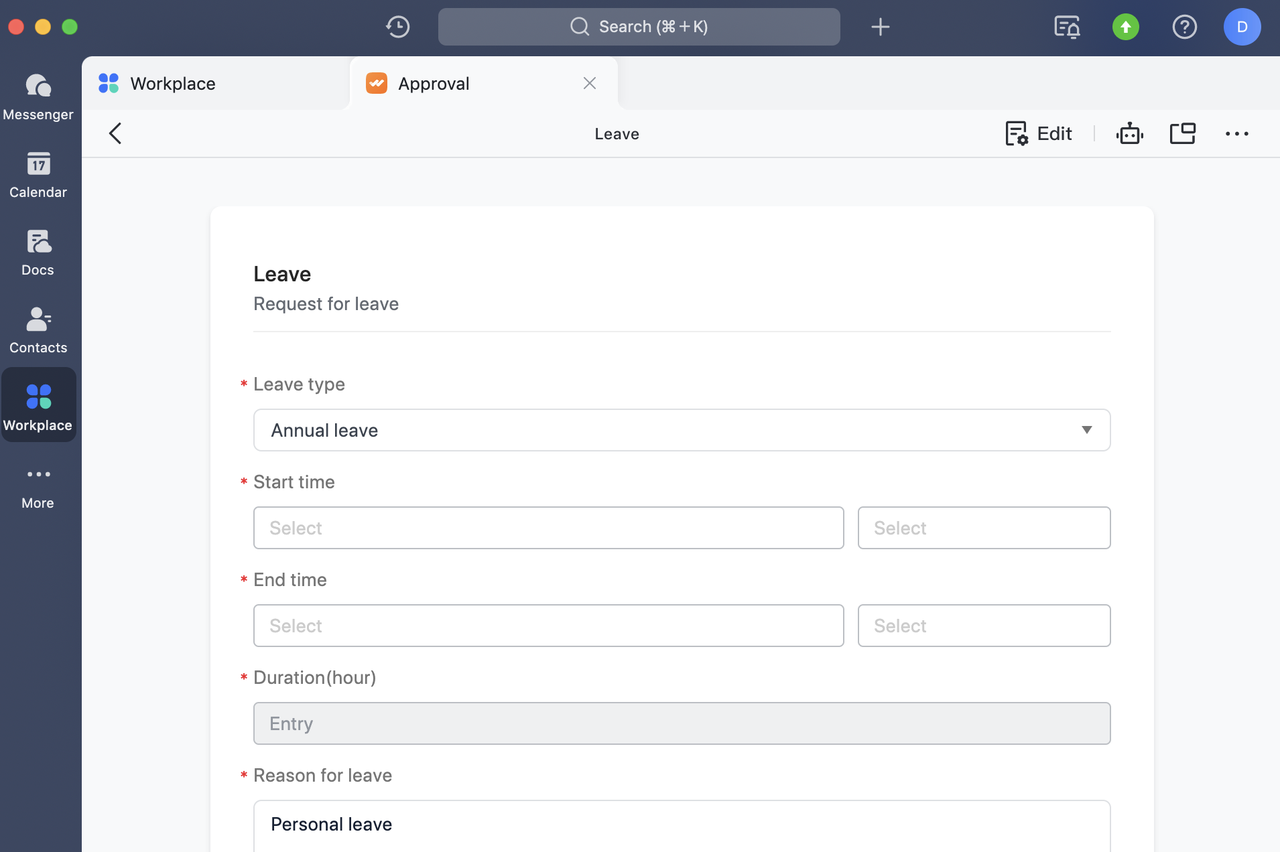Open the help question mark icon
Viewport: 1280px width, 852px height.
point(1185,27)
